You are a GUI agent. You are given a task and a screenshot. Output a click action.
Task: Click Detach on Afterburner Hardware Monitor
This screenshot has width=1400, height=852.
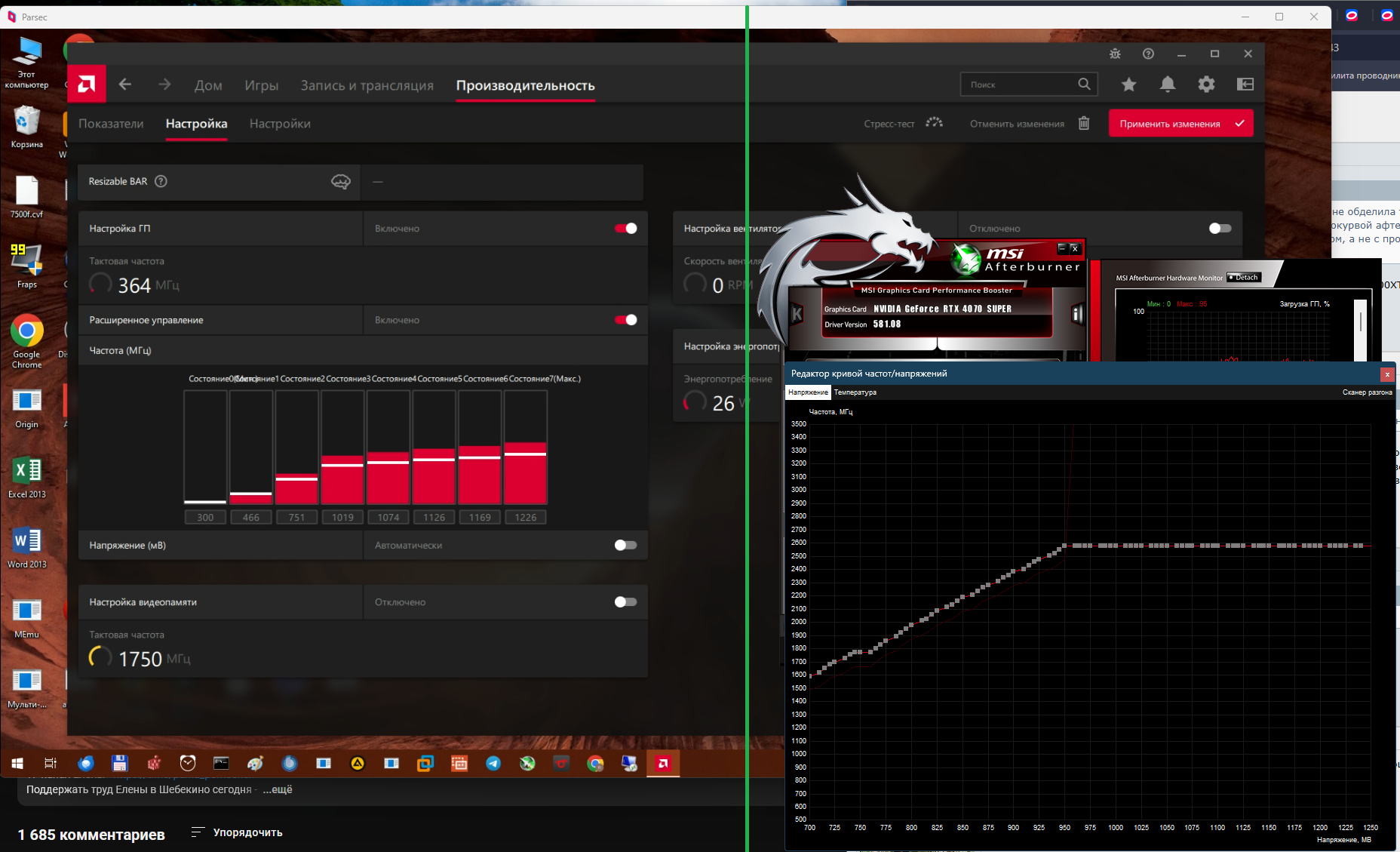pyautogui.click(x=1244, y=278)
